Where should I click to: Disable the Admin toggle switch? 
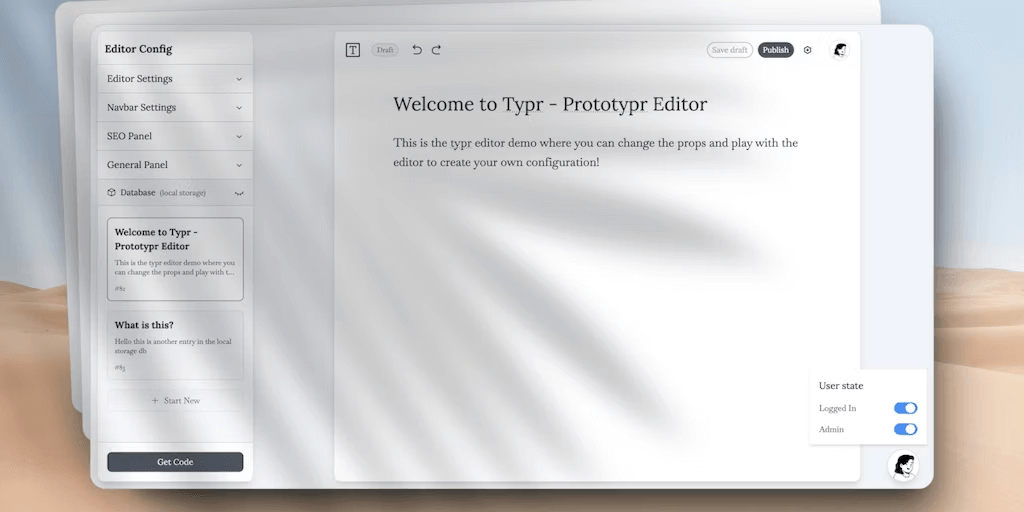click(x=905, y=429)
